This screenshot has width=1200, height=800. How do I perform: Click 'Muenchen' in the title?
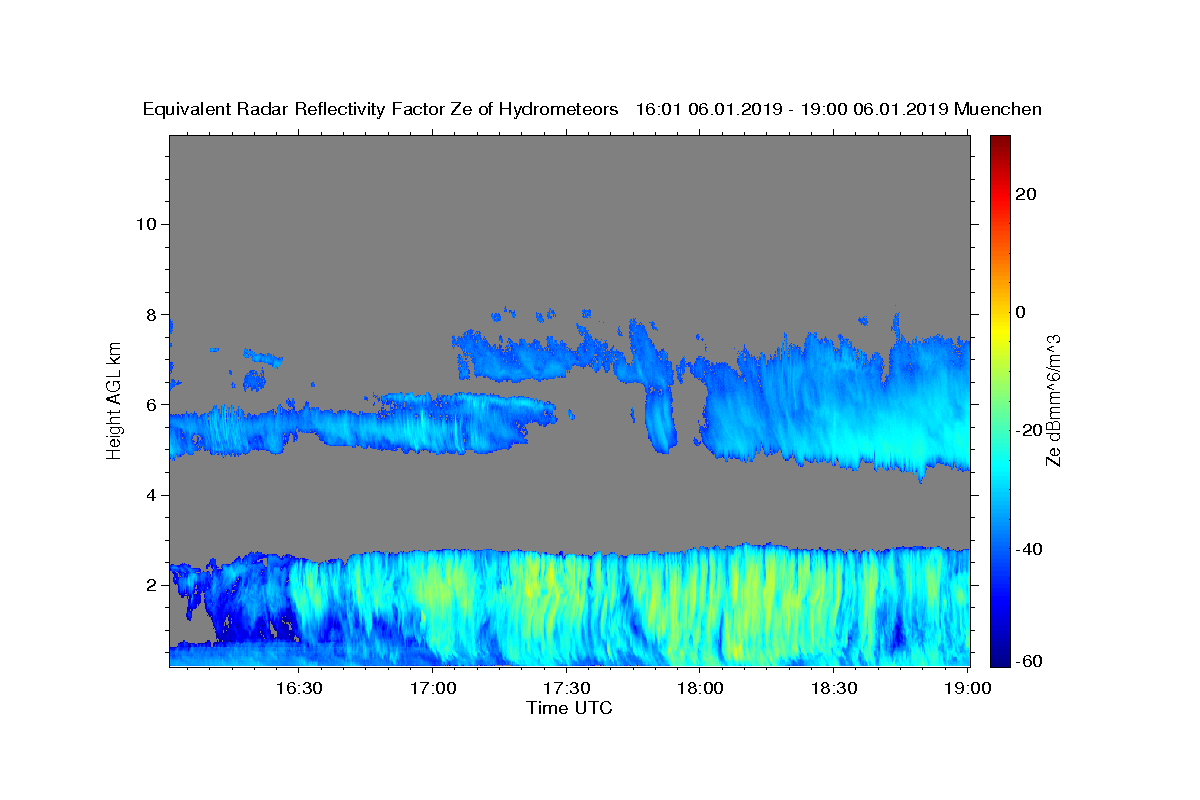click(x=998, y=110)
